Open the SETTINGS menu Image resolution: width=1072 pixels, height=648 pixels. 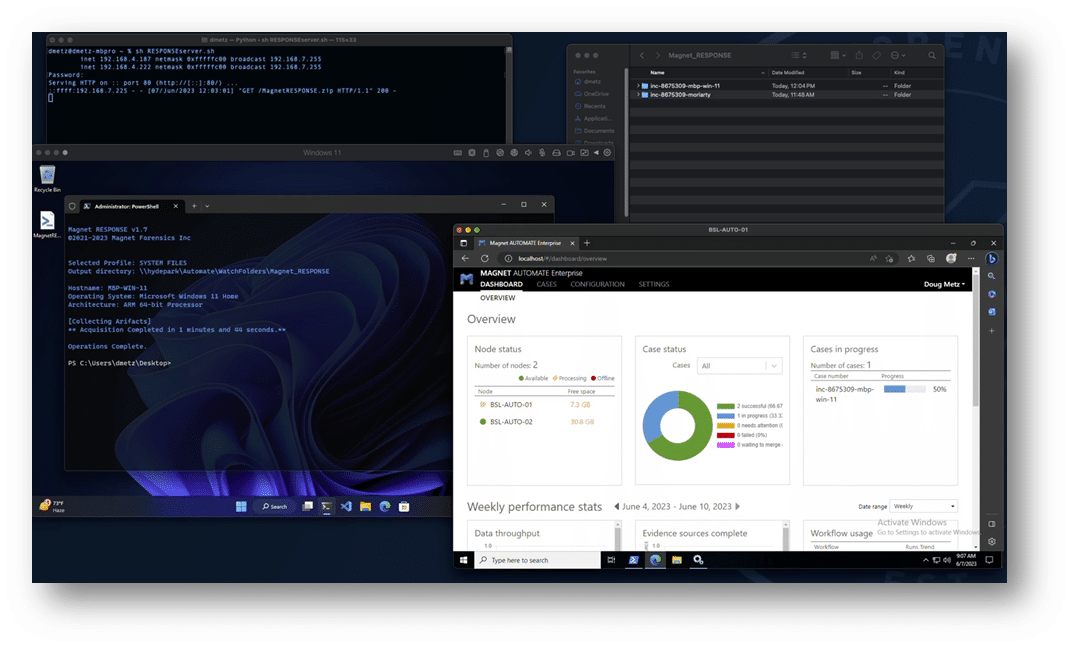(x=654, y=284)
